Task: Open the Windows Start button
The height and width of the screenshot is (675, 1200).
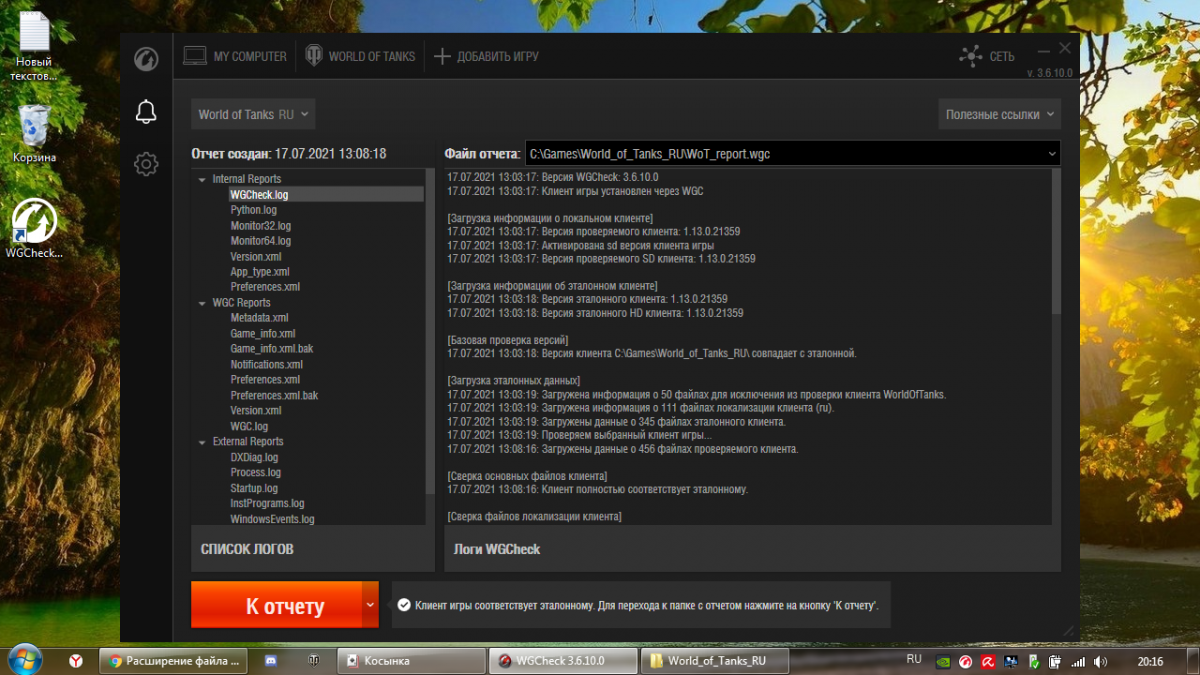Action: (24, 661)
